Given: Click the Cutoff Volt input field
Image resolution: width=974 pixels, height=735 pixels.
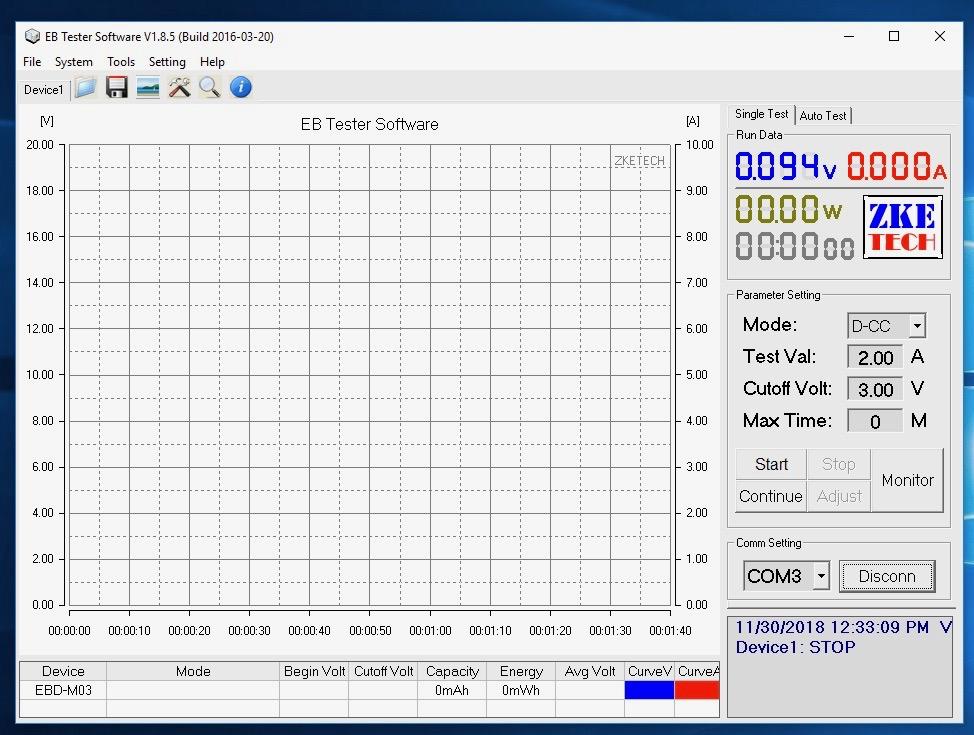Looking at the screenshot, I should pos(875,389).
